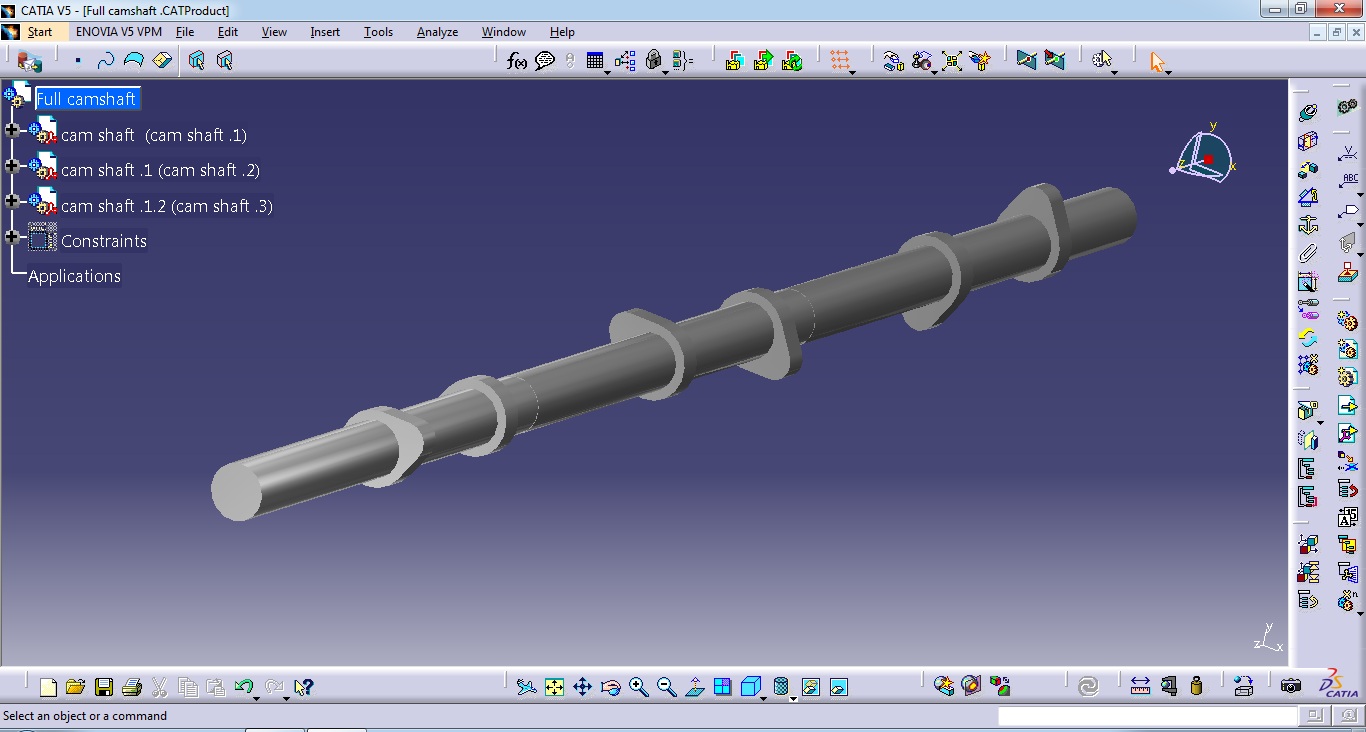Select the Isometric View icon
This screenshot has width=1366, height=732.
[751, 687]
